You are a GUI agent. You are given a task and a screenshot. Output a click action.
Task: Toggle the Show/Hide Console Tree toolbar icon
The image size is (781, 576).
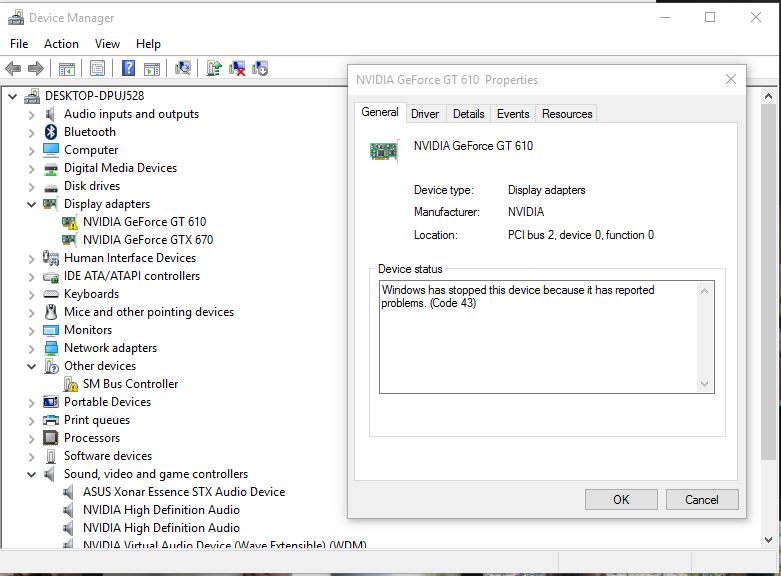click(67, 69)
